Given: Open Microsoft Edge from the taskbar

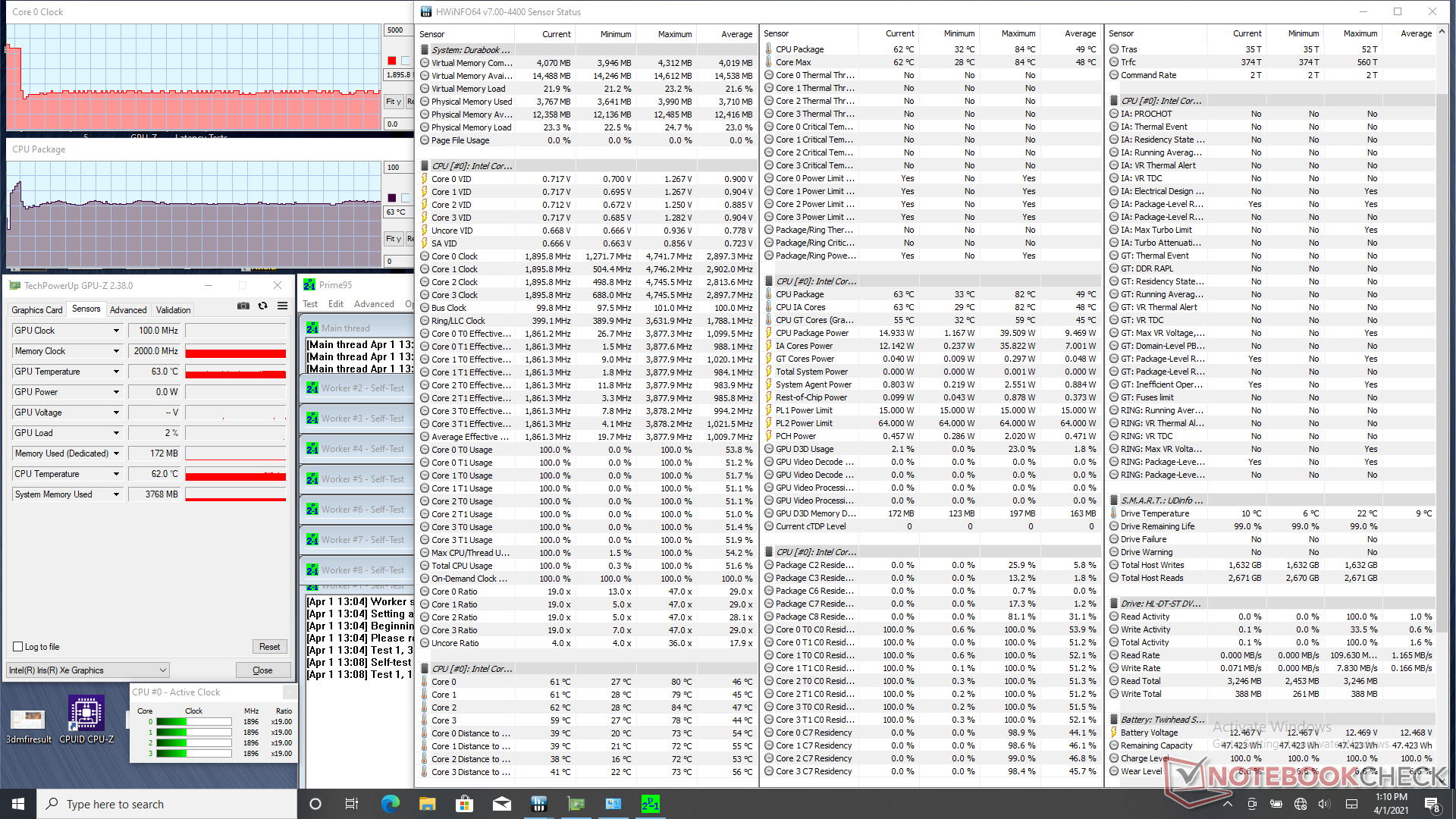Looking at the screenshot, I should [390, 804].
